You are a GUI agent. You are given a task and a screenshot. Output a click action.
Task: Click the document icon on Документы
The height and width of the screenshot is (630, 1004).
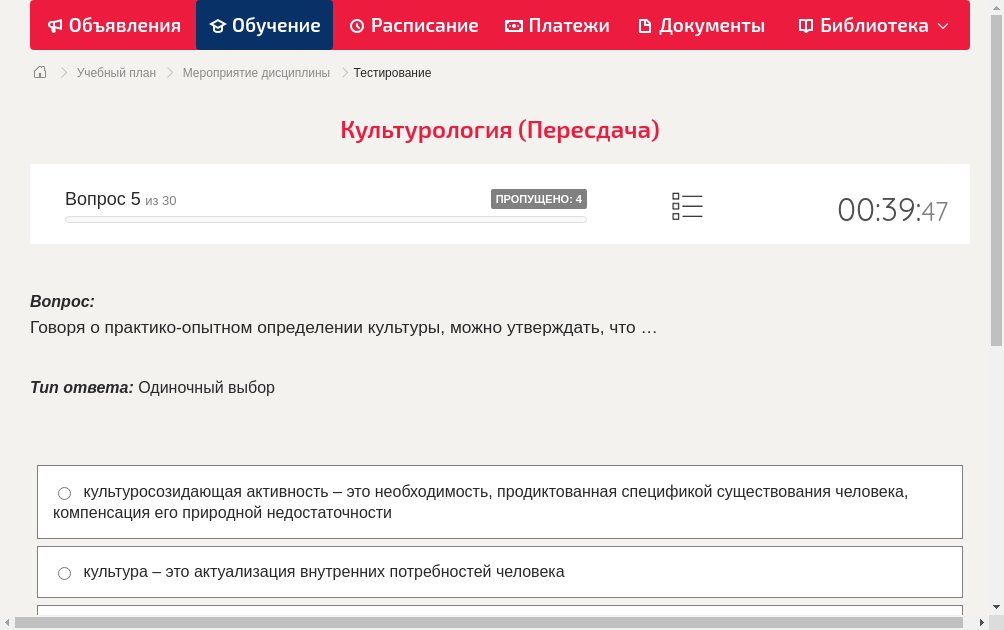tap(644, 25)
